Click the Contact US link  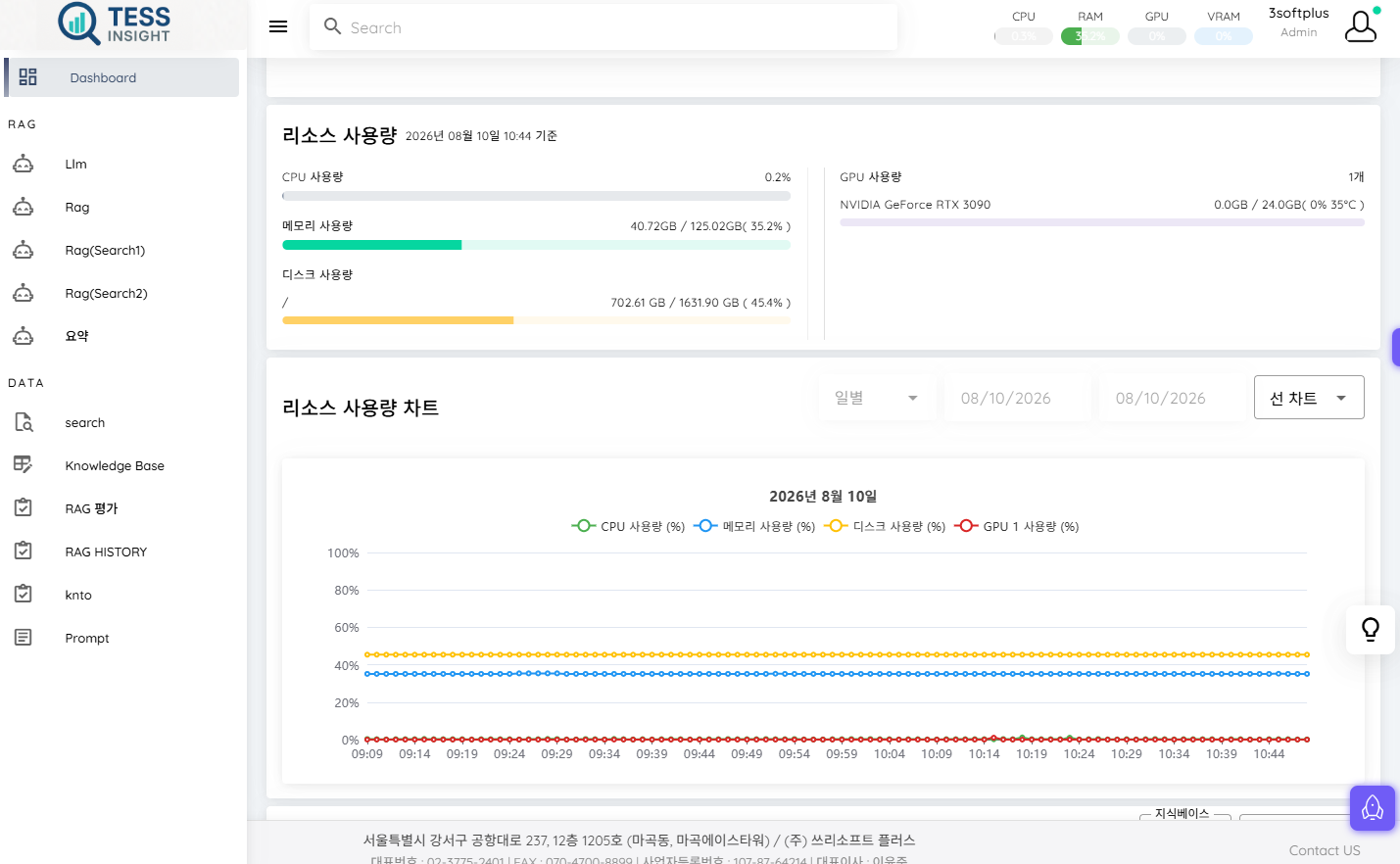[1325, 850]
